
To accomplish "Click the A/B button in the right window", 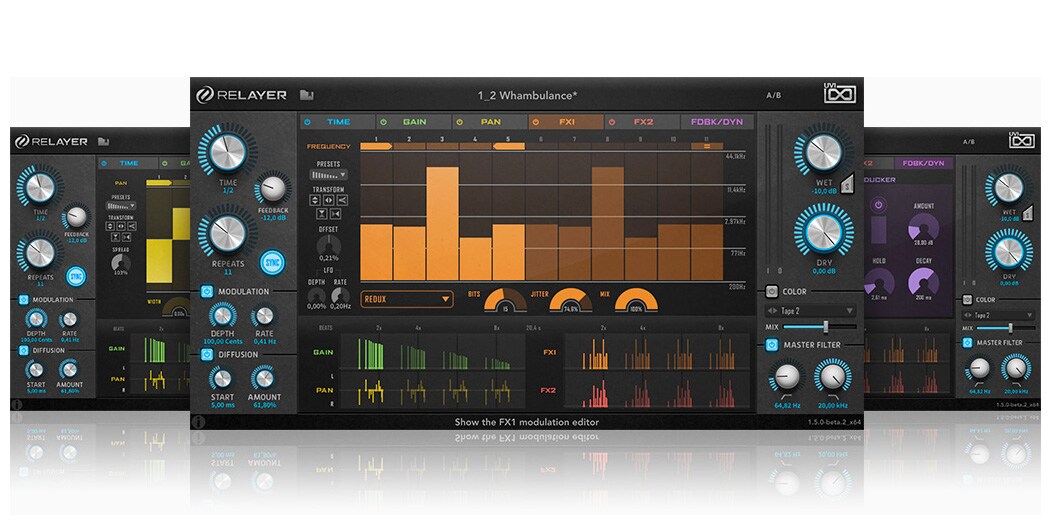I will click(969, 142).
